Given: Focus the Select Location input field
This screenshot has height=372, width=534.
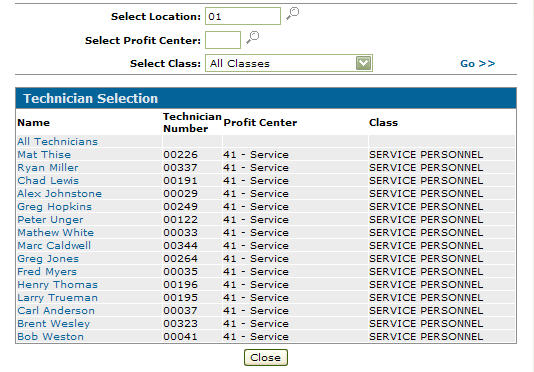Looking at the screenshot, I should [243, 16].
